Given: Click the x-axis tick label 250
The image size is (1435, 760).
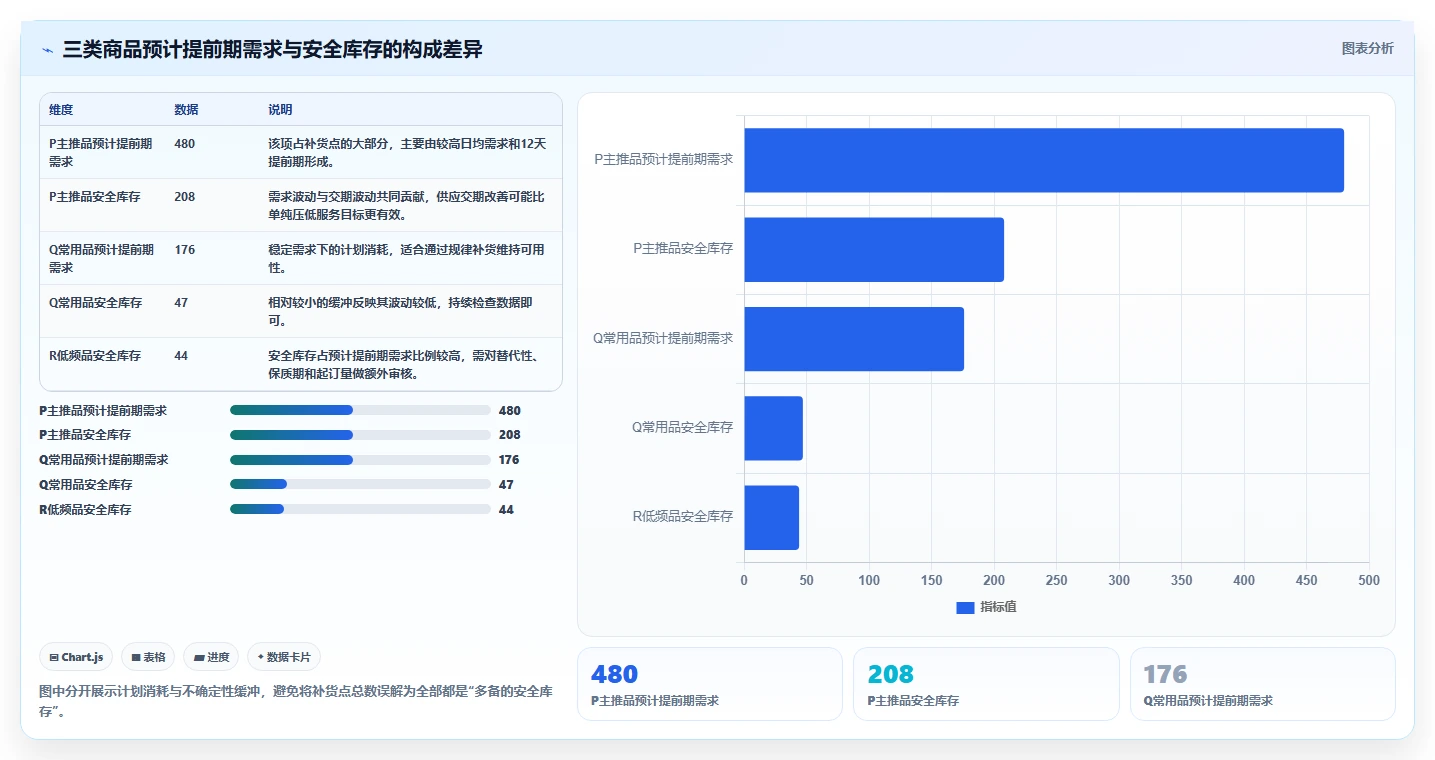Looking at the screenshot, I should [1056, 581].
